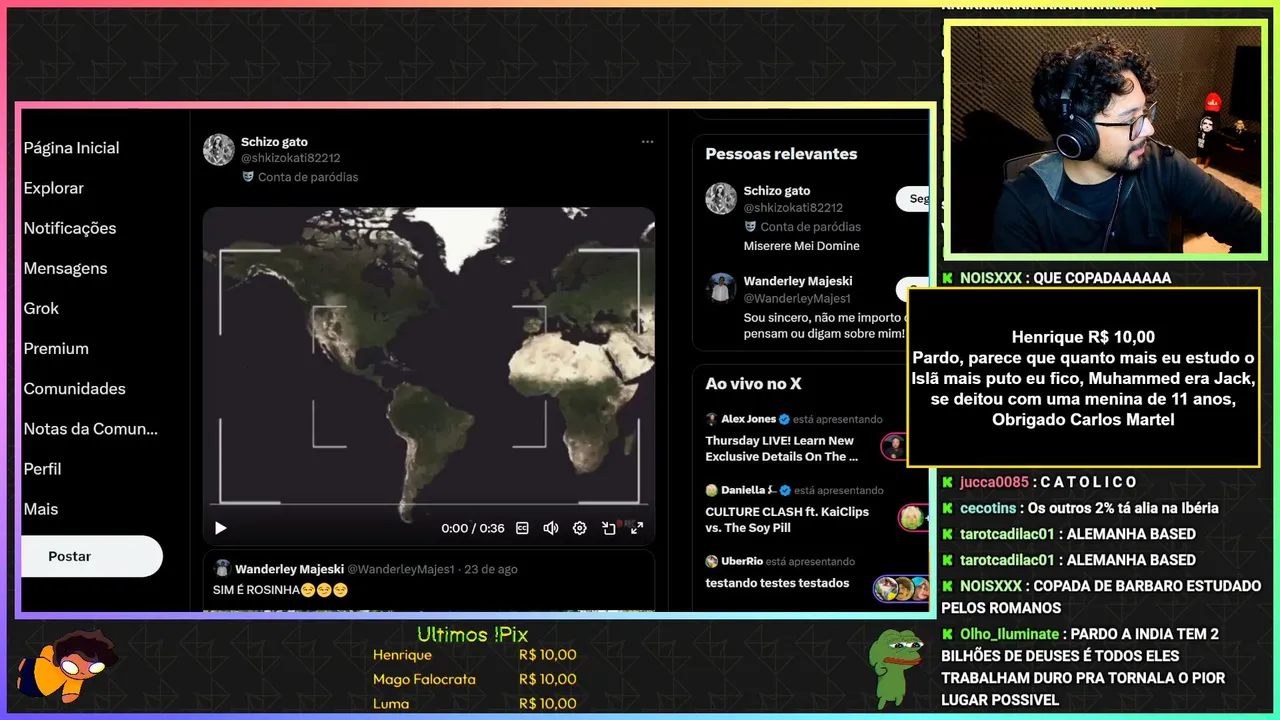The height and width of the screenshot is (720, 1280).
Task: Click the orange cartoon mascot overlay
Action: pos(66,665)
